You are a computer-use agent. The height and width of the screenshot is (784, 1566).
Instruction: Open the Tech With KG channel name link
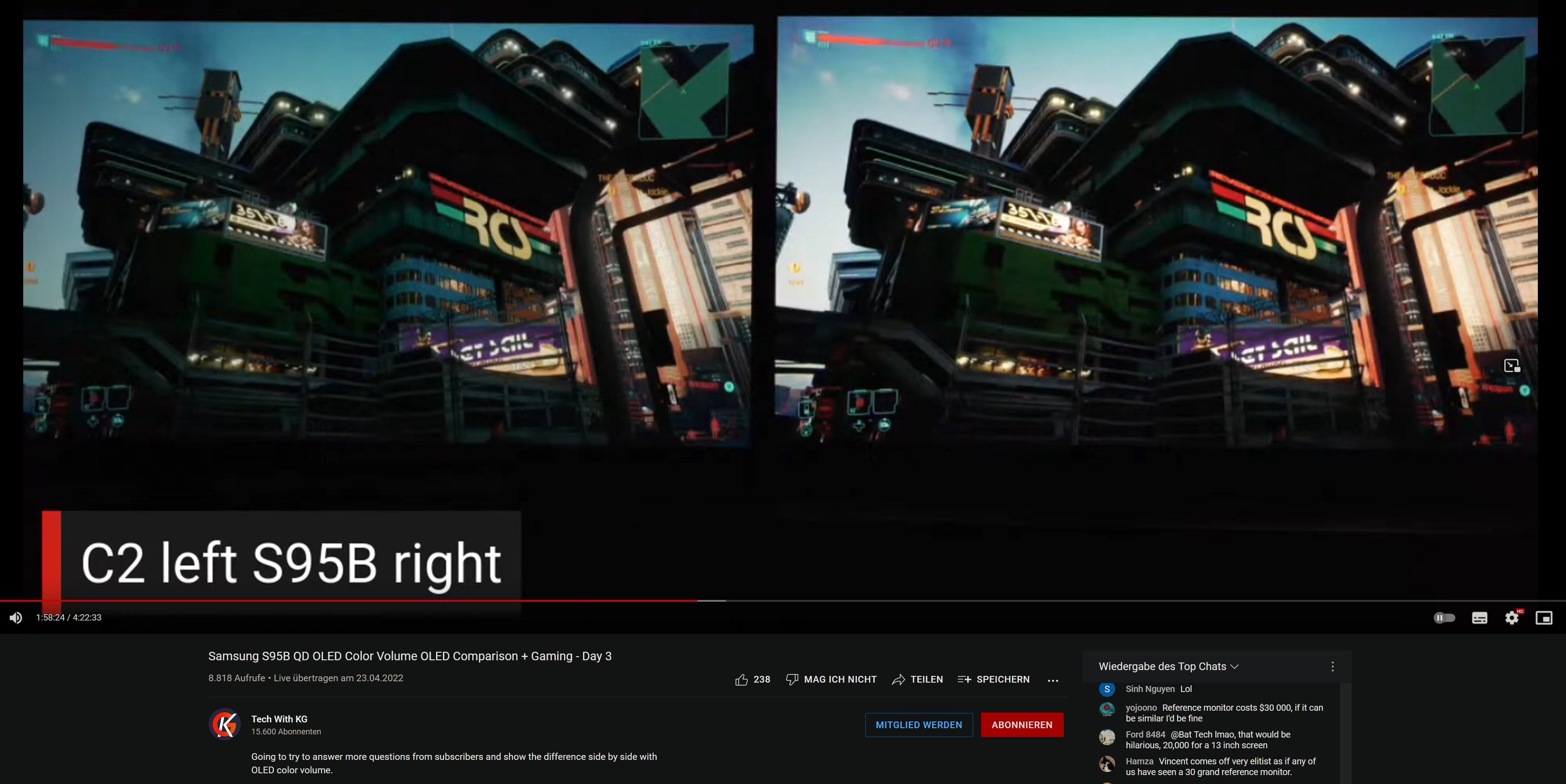[279, 719]
